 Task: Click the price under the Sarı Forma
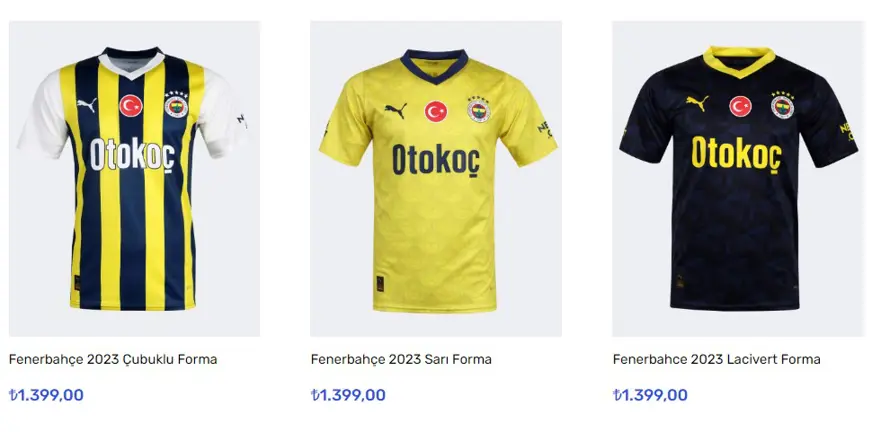click(x=348, y=395)
